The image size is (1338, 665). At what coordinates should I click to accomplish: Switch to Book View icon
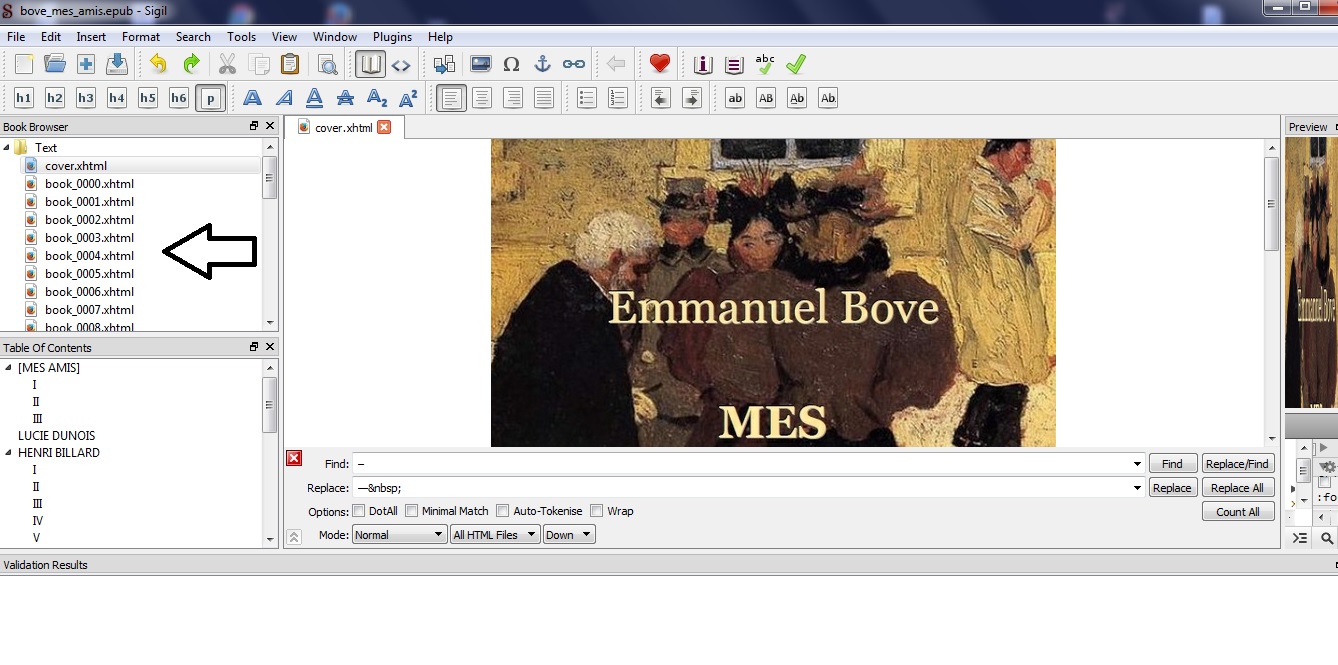point(370,64)
